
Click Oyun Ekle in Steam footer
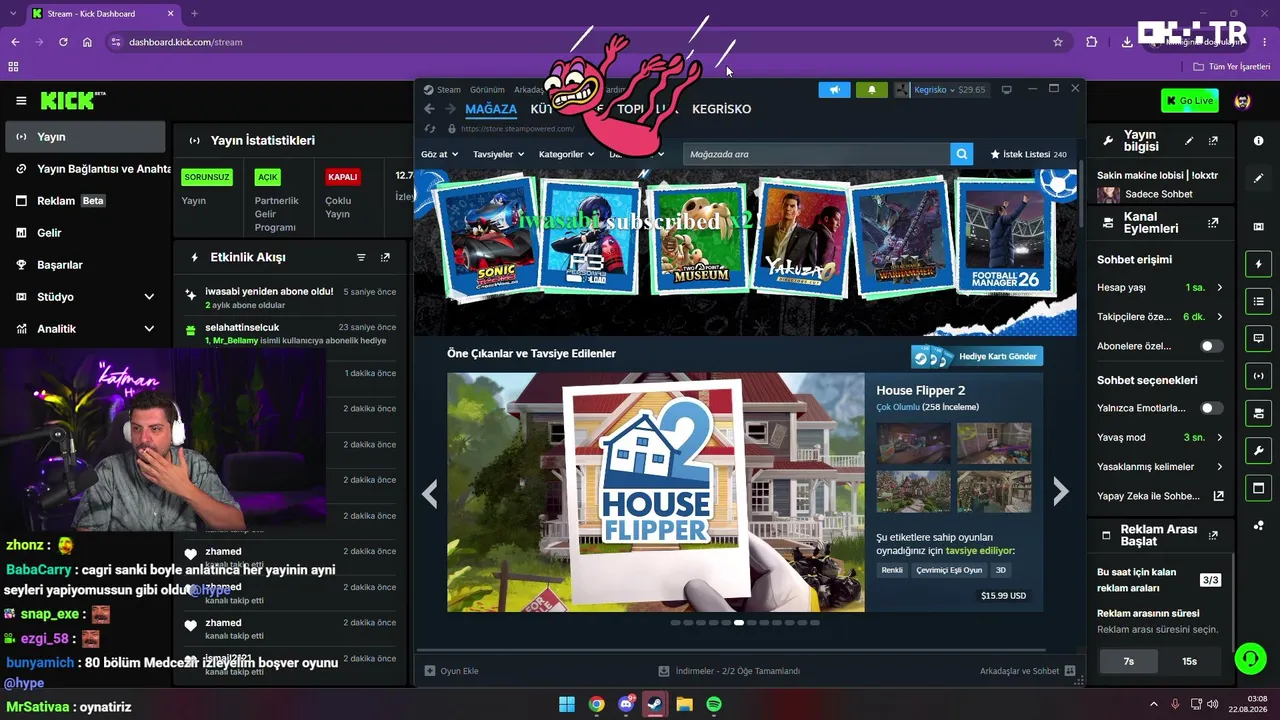[451, 671]
